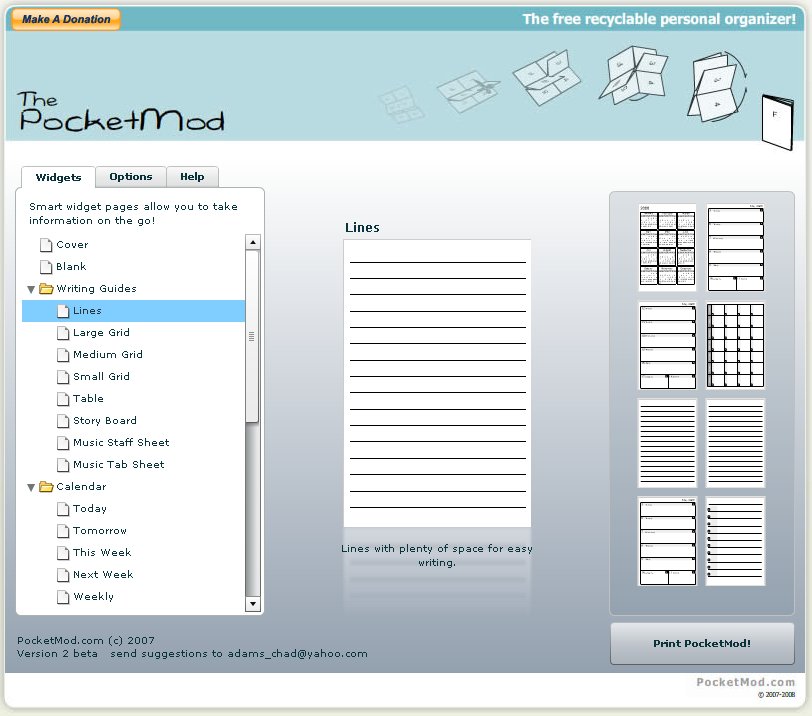Click the Small Grid page icon
Screen dimensions: 812x716
[63, 377]
